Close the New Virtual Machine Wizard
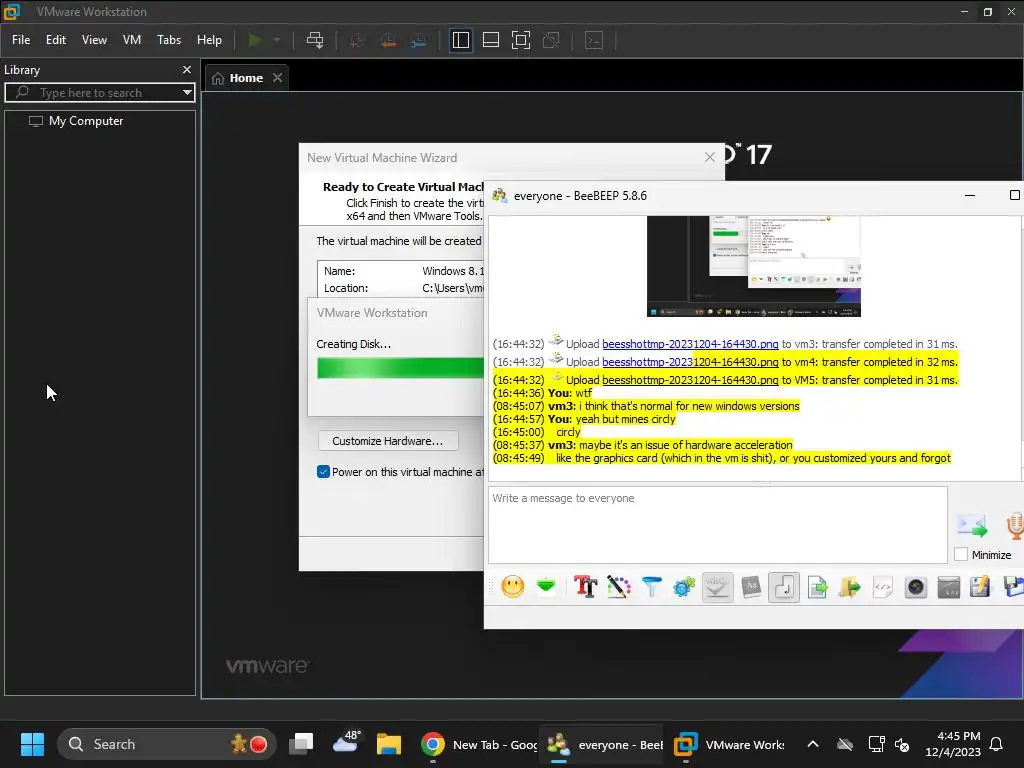 coord(710,157)
